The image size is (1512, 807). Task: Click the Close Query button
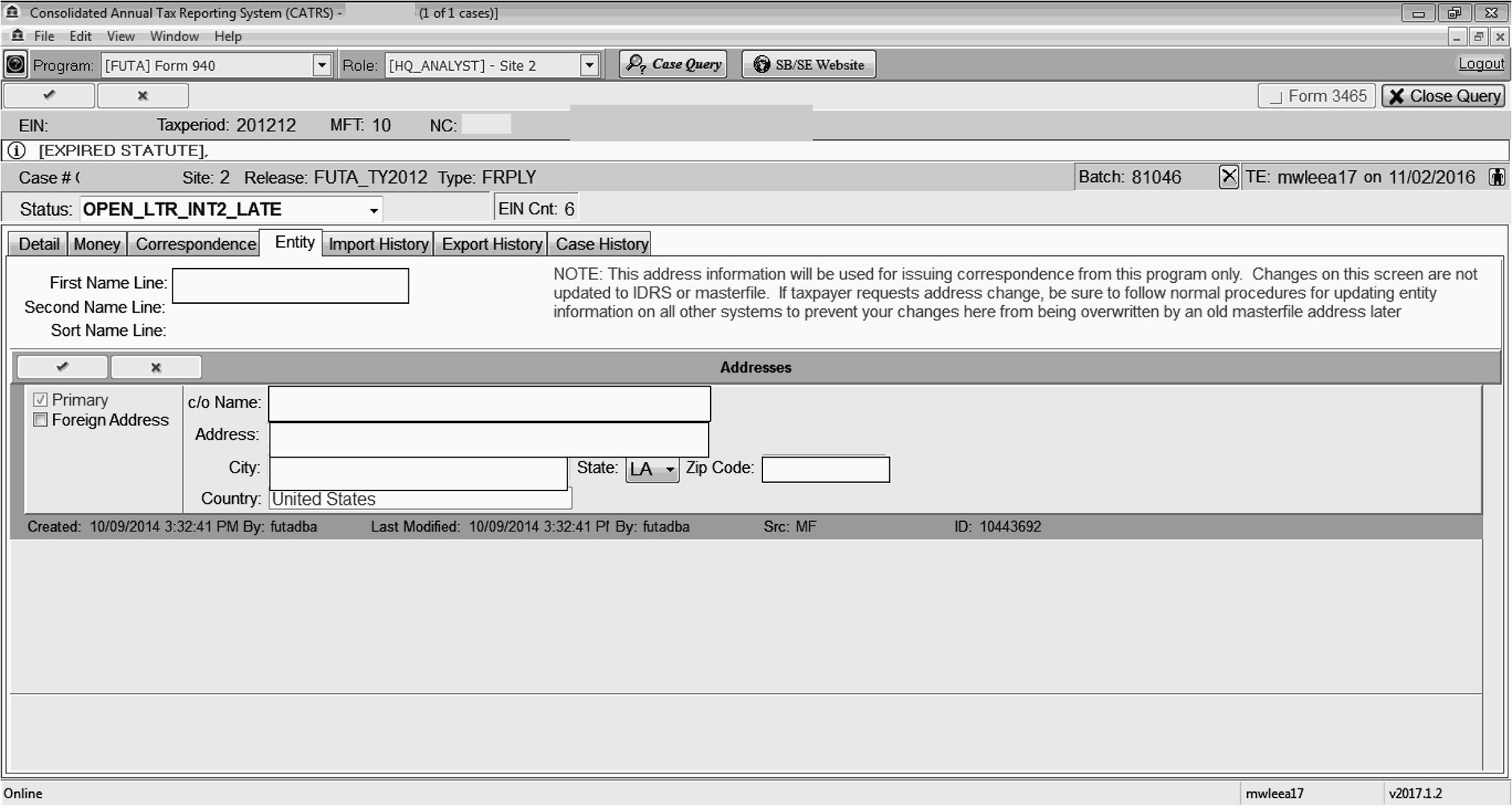coord(1443,96)
